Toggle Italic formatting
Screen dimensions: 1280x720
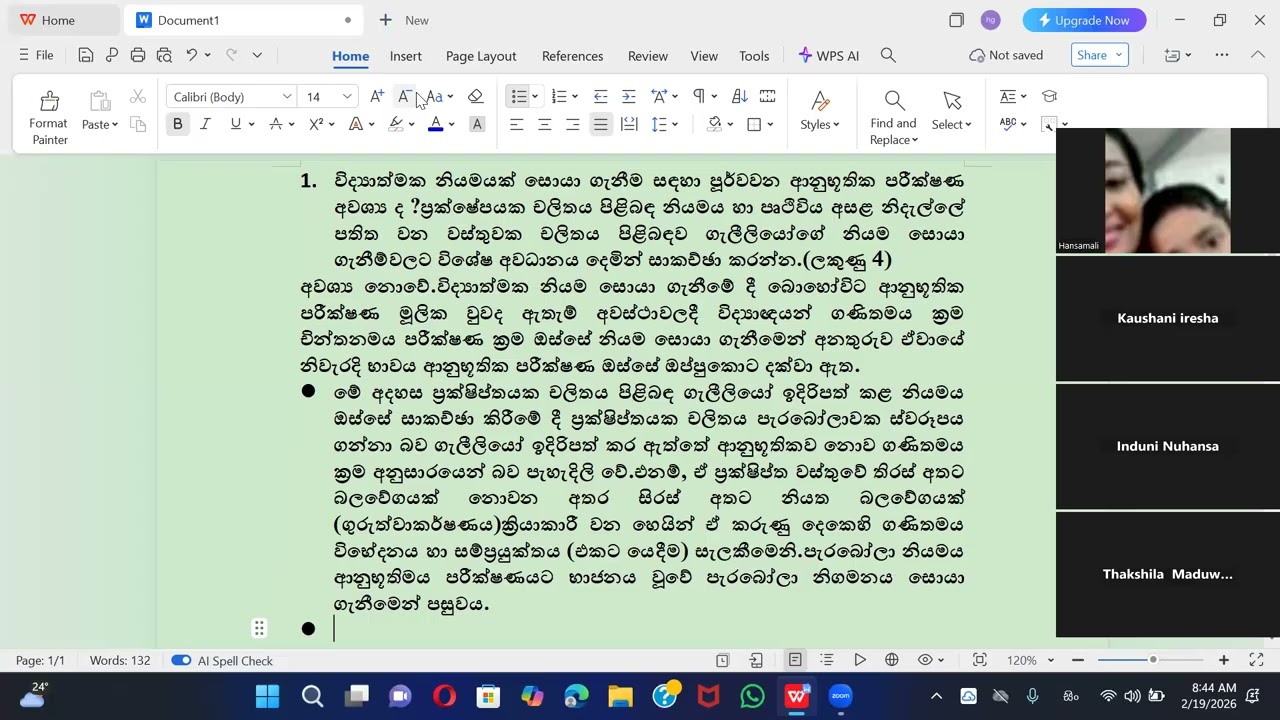coord(205,124)
